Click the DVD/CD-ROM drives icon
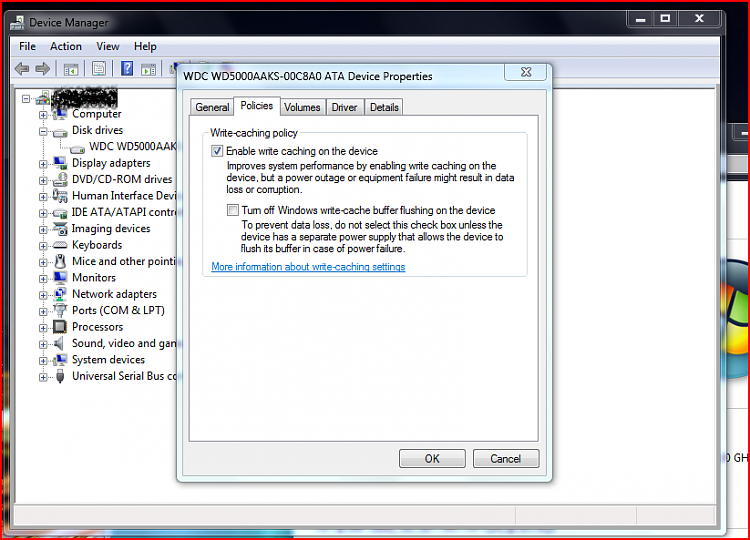This screenshot has width=750, height=540. (60, 179)
